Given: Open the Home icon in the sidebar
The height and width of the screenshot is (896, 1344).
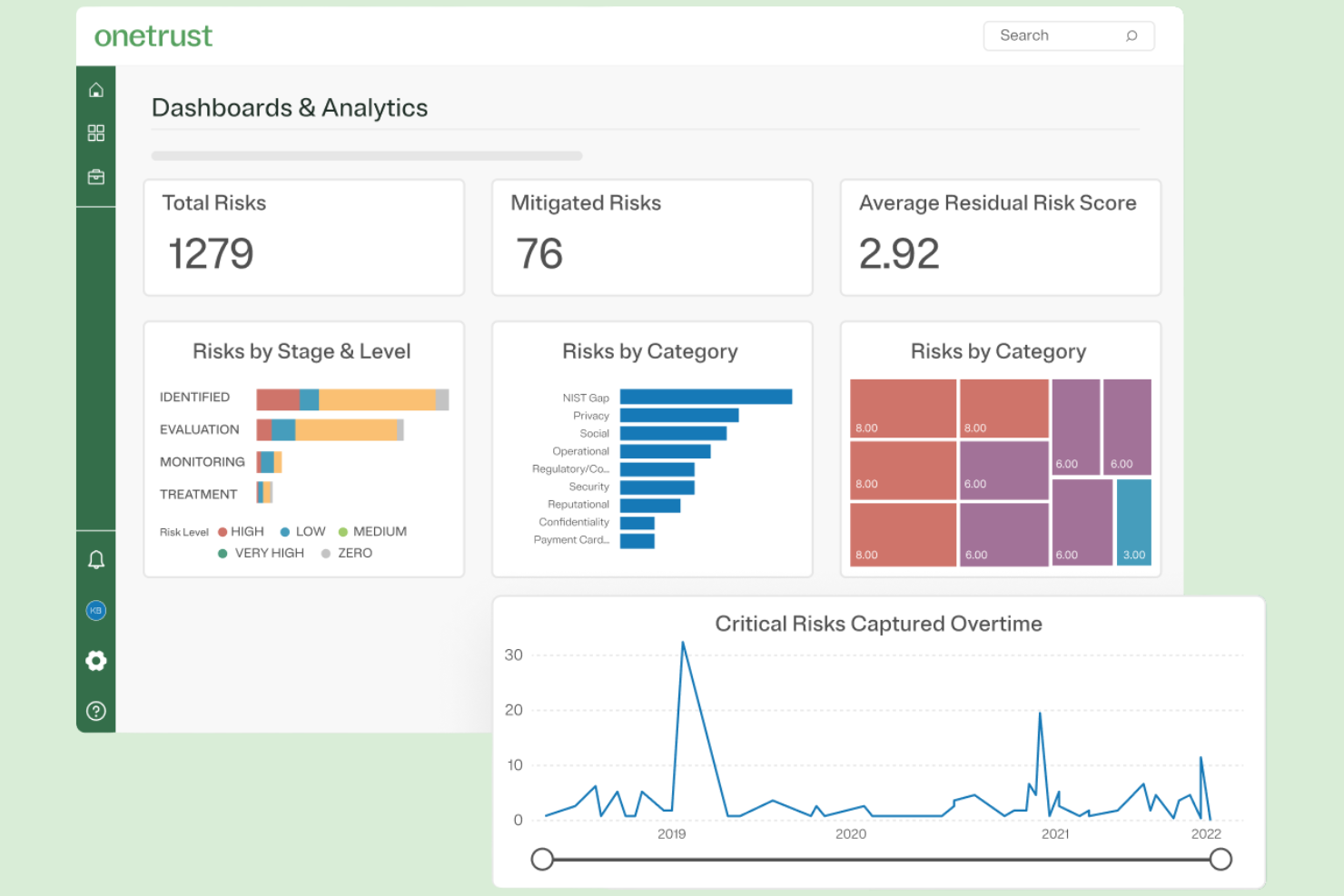Looking at the screenshot, I should [96, 89].
